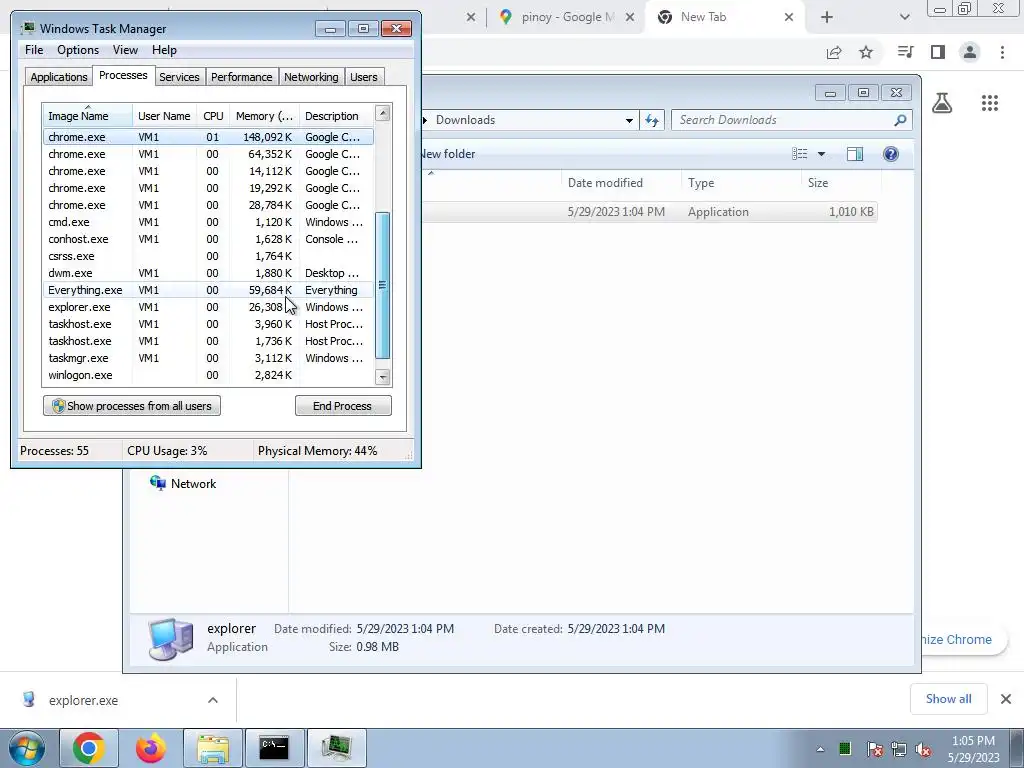Open Task Manager View menu
This screenshot has width=1024, height=768.
coord(125,50)
